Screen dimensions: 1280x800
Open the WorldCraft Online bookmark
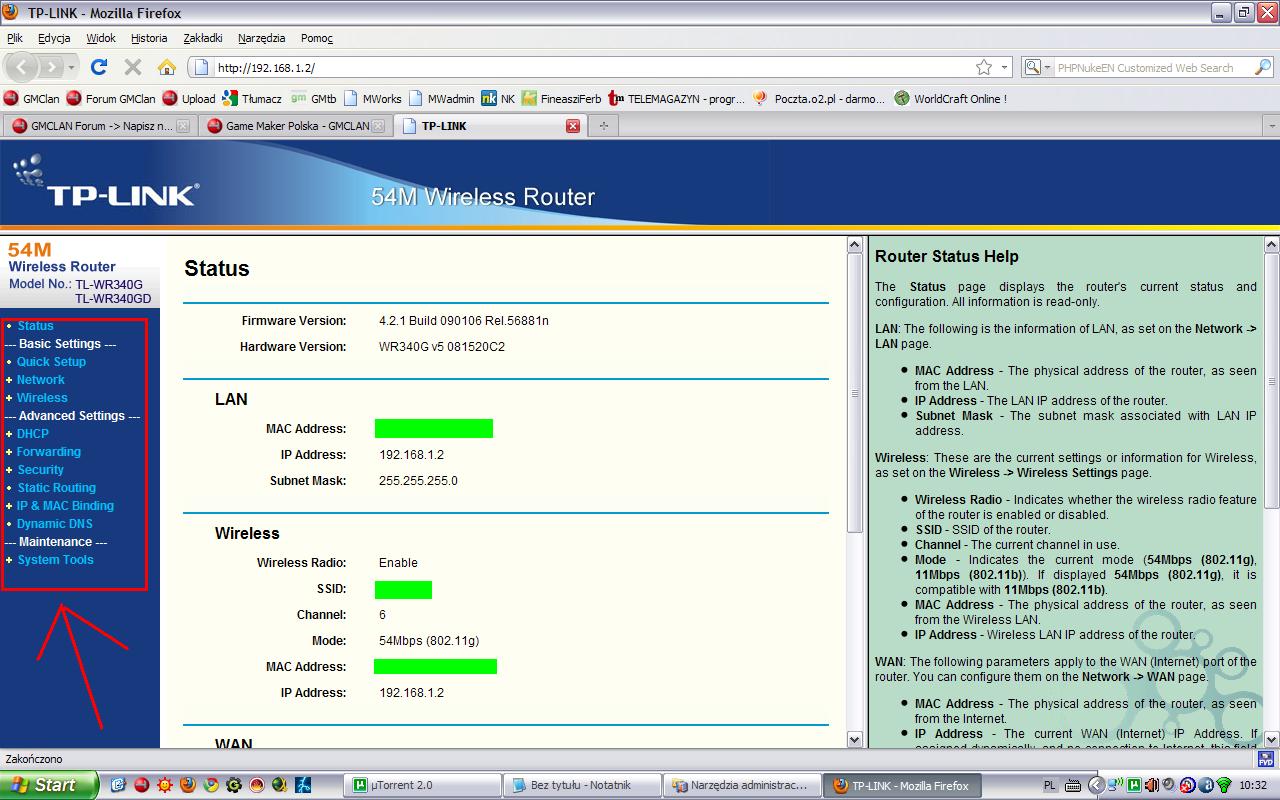pyautogui.click(x=950, y=99)
